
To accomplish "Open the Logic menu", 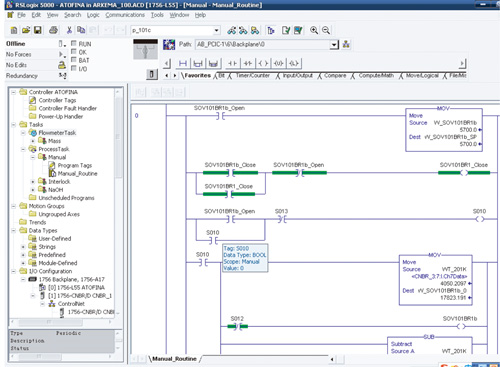I will point(93,15).
